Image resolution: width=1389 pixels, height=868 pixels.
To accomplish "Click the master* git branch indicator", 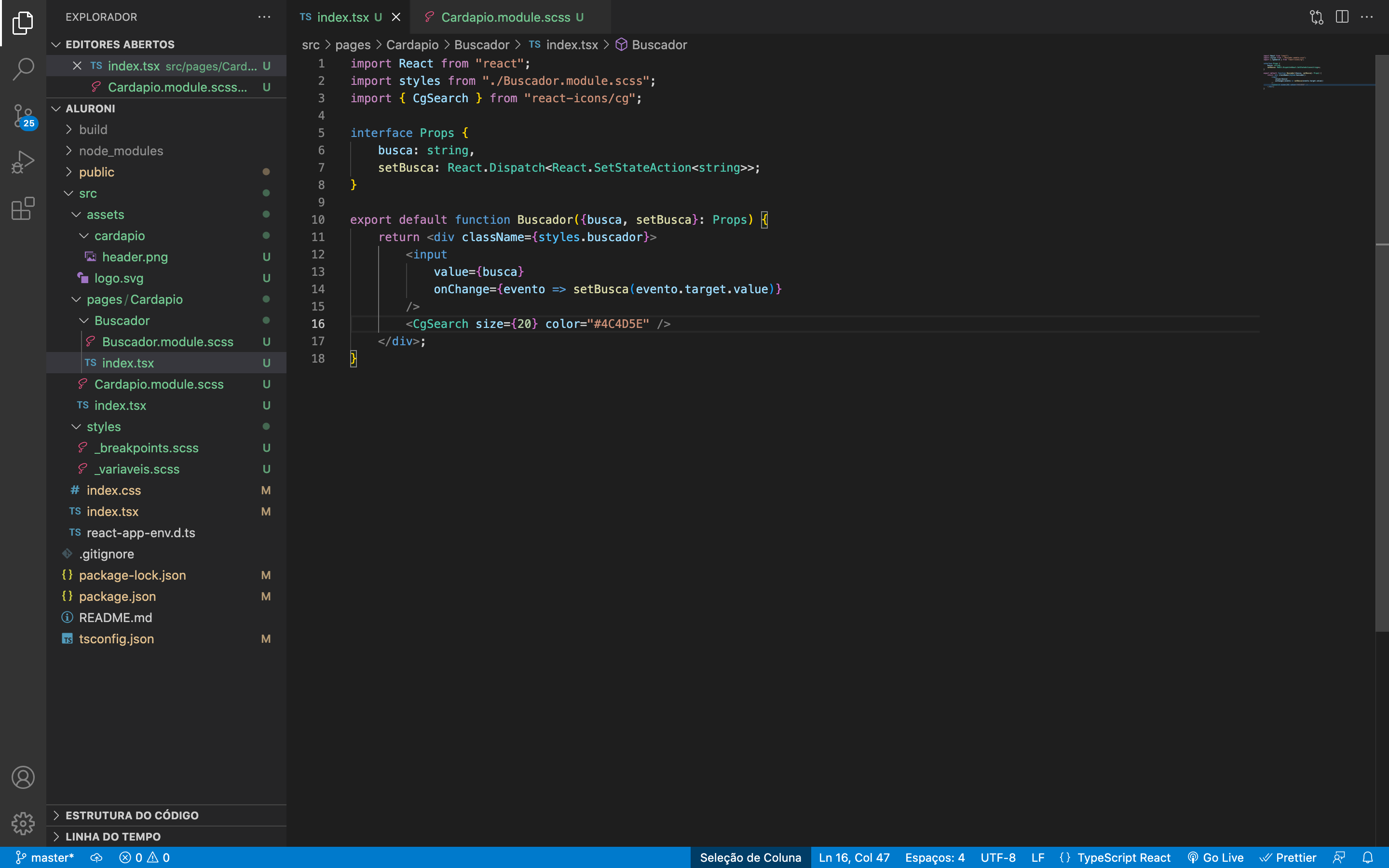I will point(45,858).
